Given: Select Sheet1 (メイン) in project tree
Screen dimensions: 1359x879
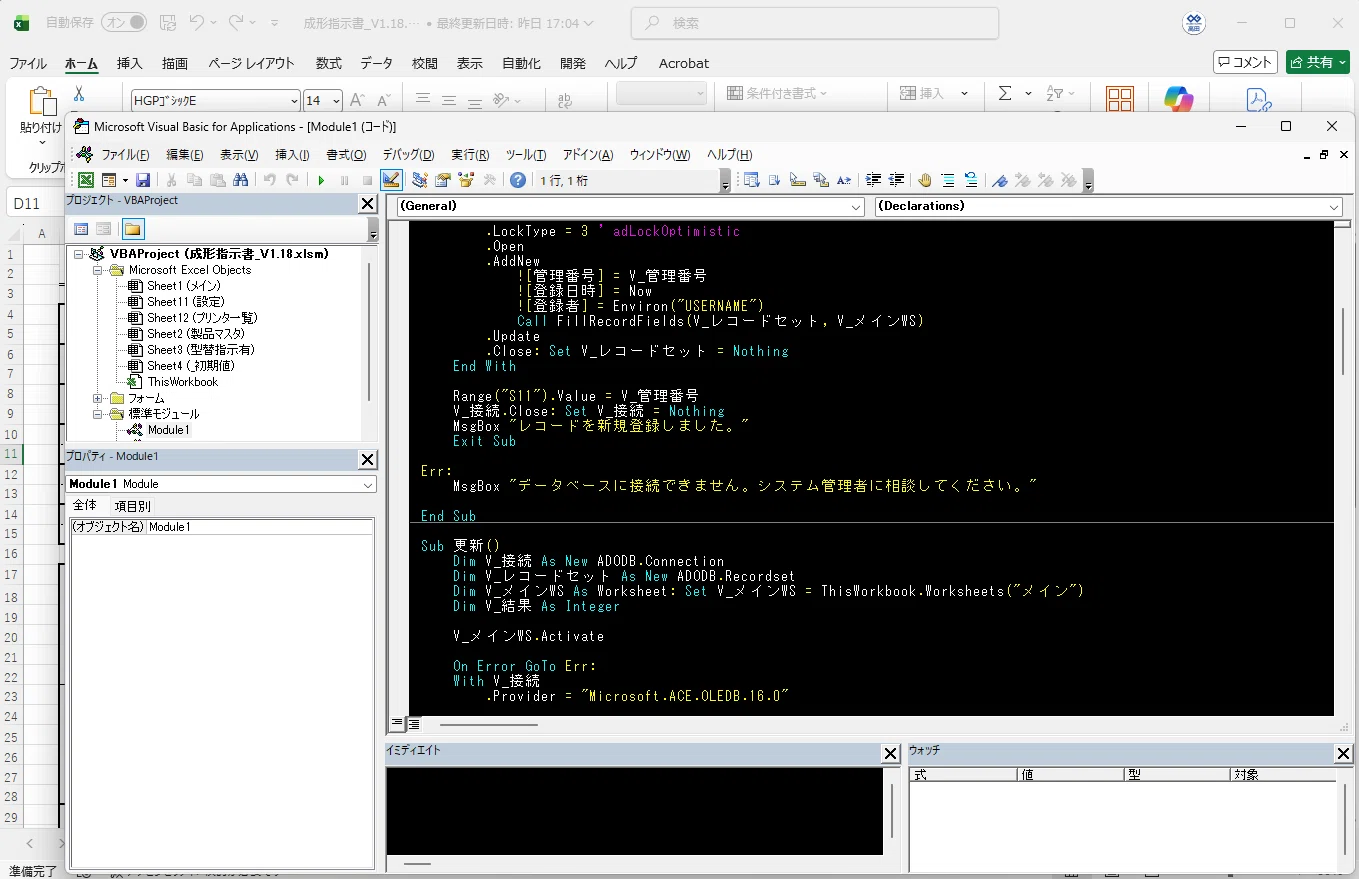Looking at the screenshot, I should [184, 286].
